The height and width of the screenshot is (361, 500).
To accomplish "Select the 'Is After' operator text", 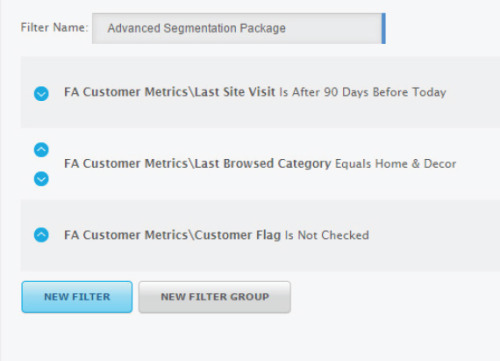I will 300,92.
